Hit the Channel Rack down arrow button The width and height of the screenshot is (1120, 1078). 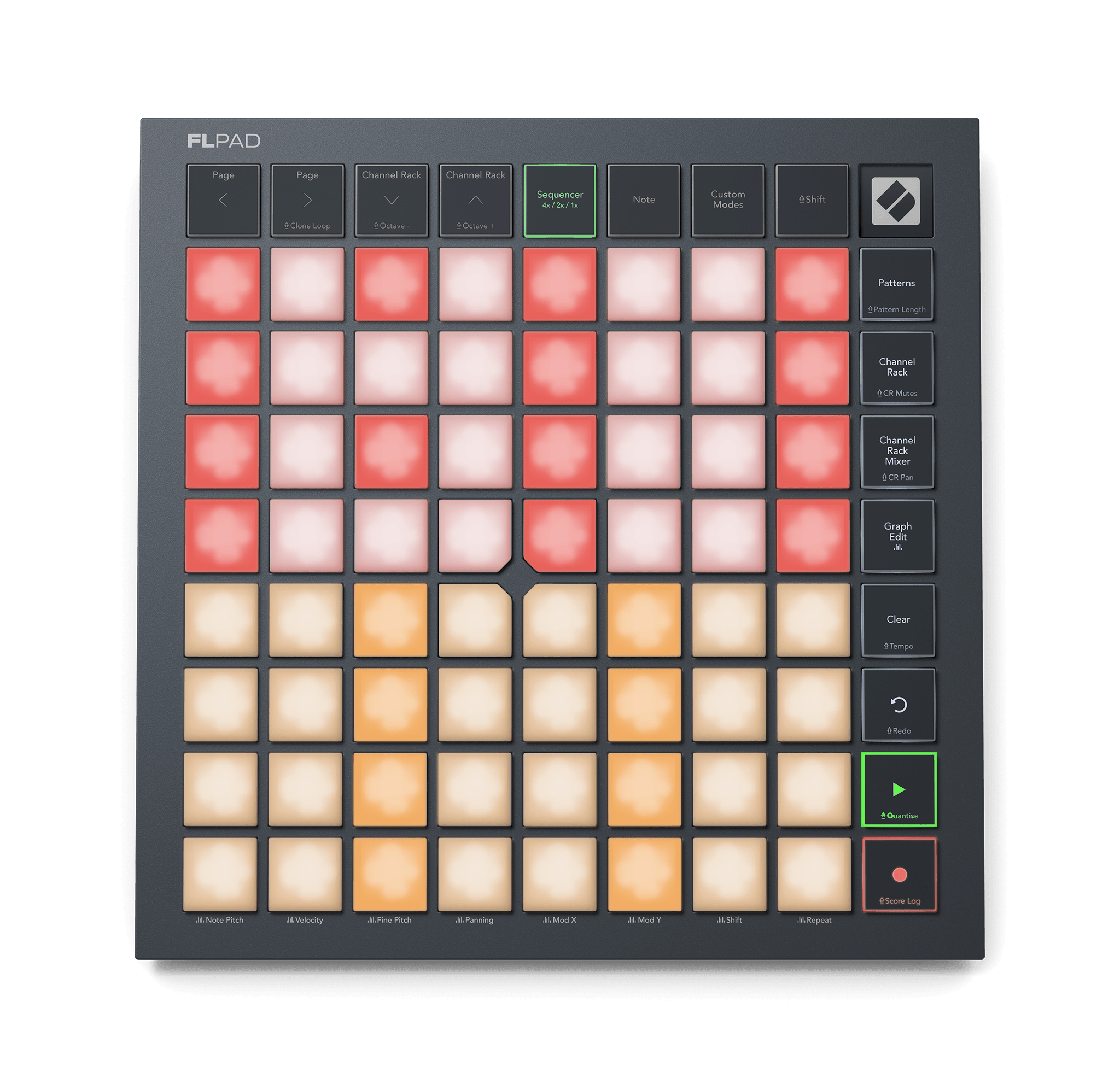pos(392,201)
